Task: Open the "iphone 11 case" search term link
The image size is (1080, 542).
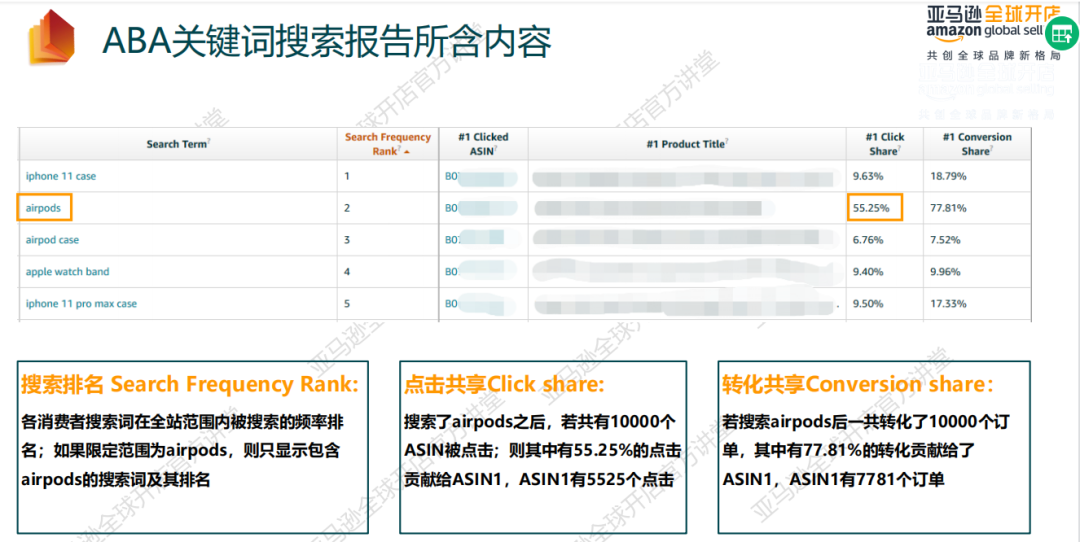Action: [x=61, y=176]
